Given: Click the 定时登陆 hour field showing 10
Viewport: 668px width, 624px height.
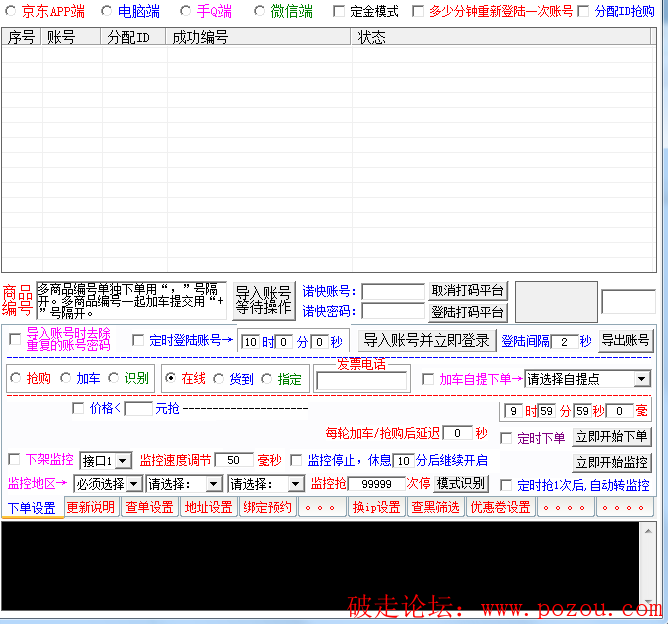Looking at the screenshot, I should tap(250, 342).
